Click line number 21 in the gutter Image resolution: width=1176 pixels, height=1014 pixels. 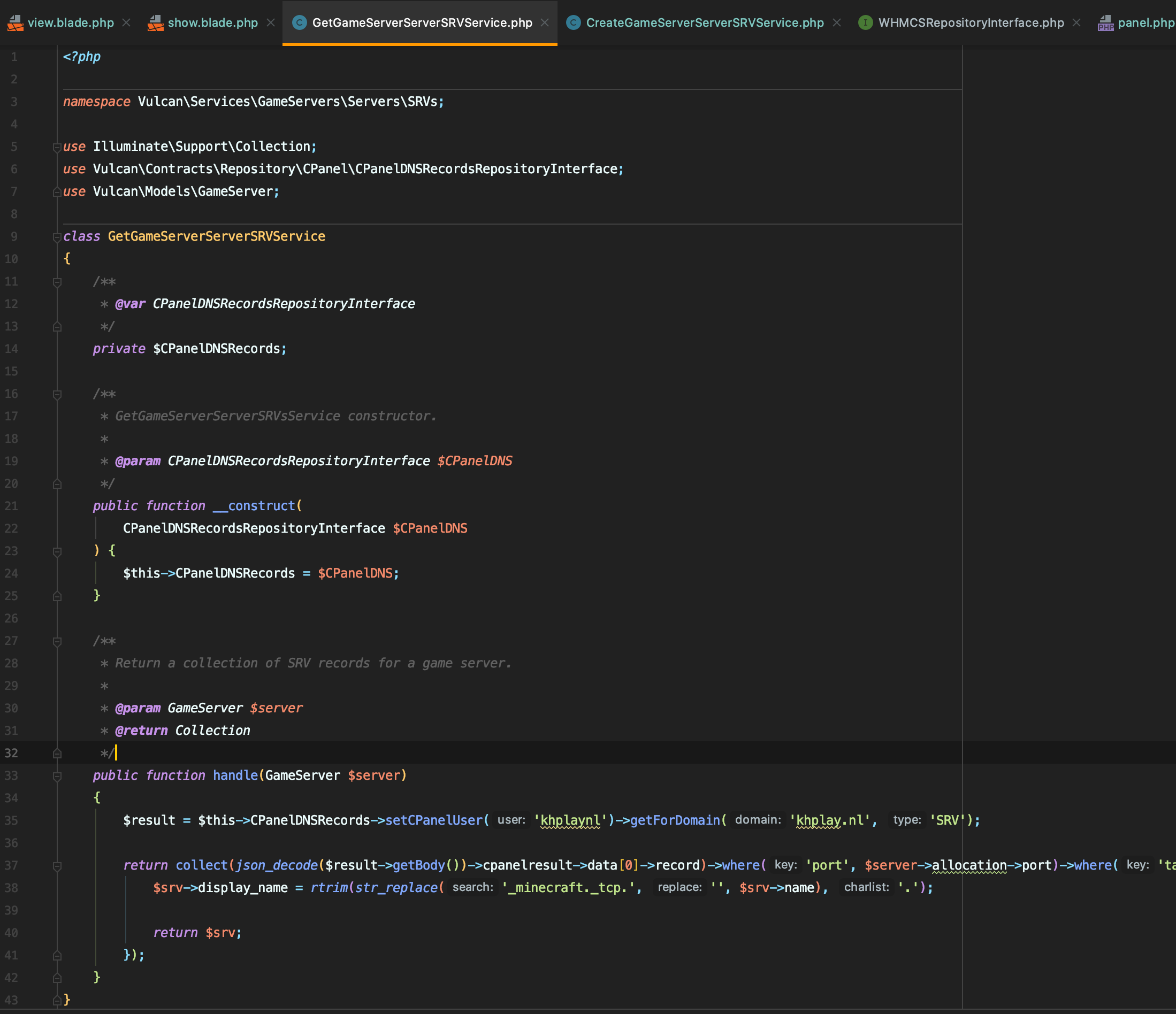(11, 506)
